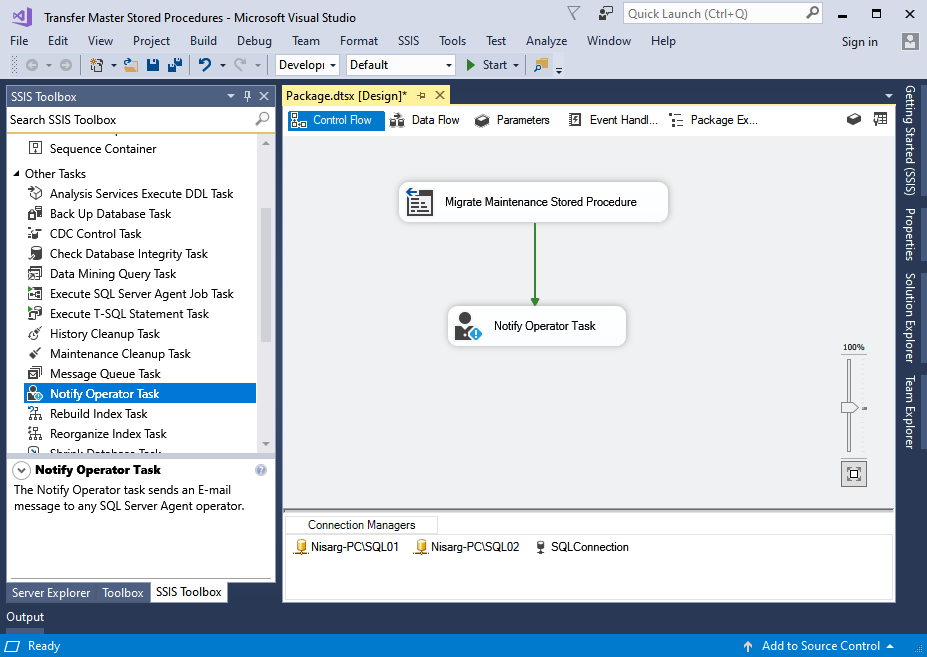
Task: Click the feedback icon beside Quick Launch
Action: 606,14
